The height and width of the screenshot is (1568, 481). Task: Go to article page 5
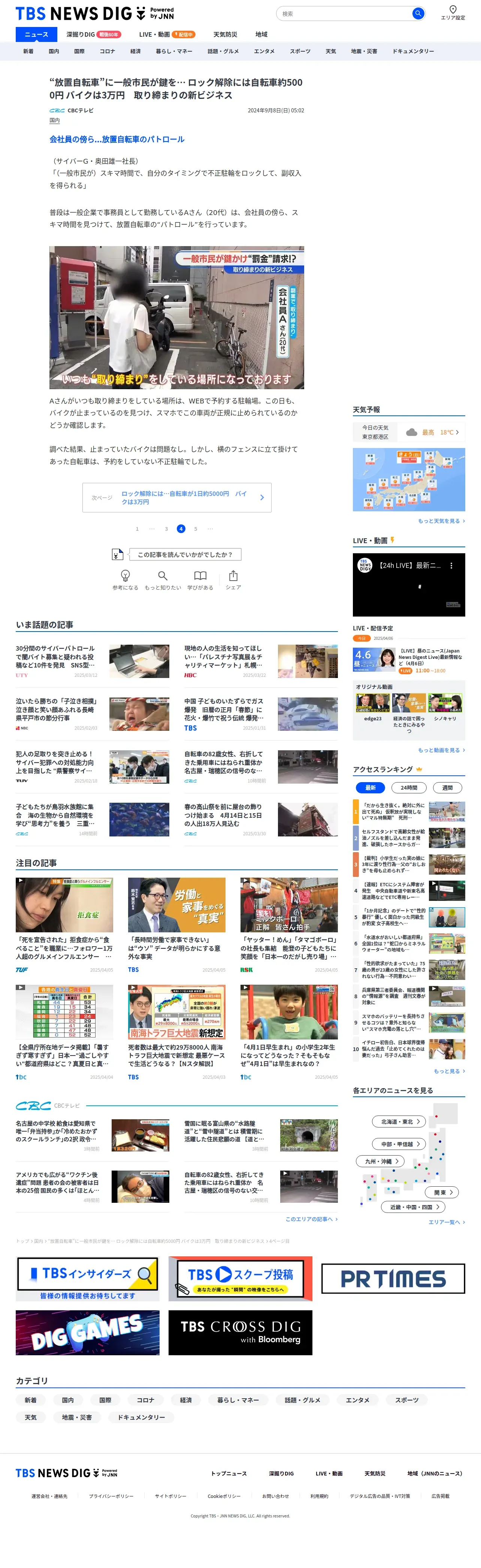[196, 529]
